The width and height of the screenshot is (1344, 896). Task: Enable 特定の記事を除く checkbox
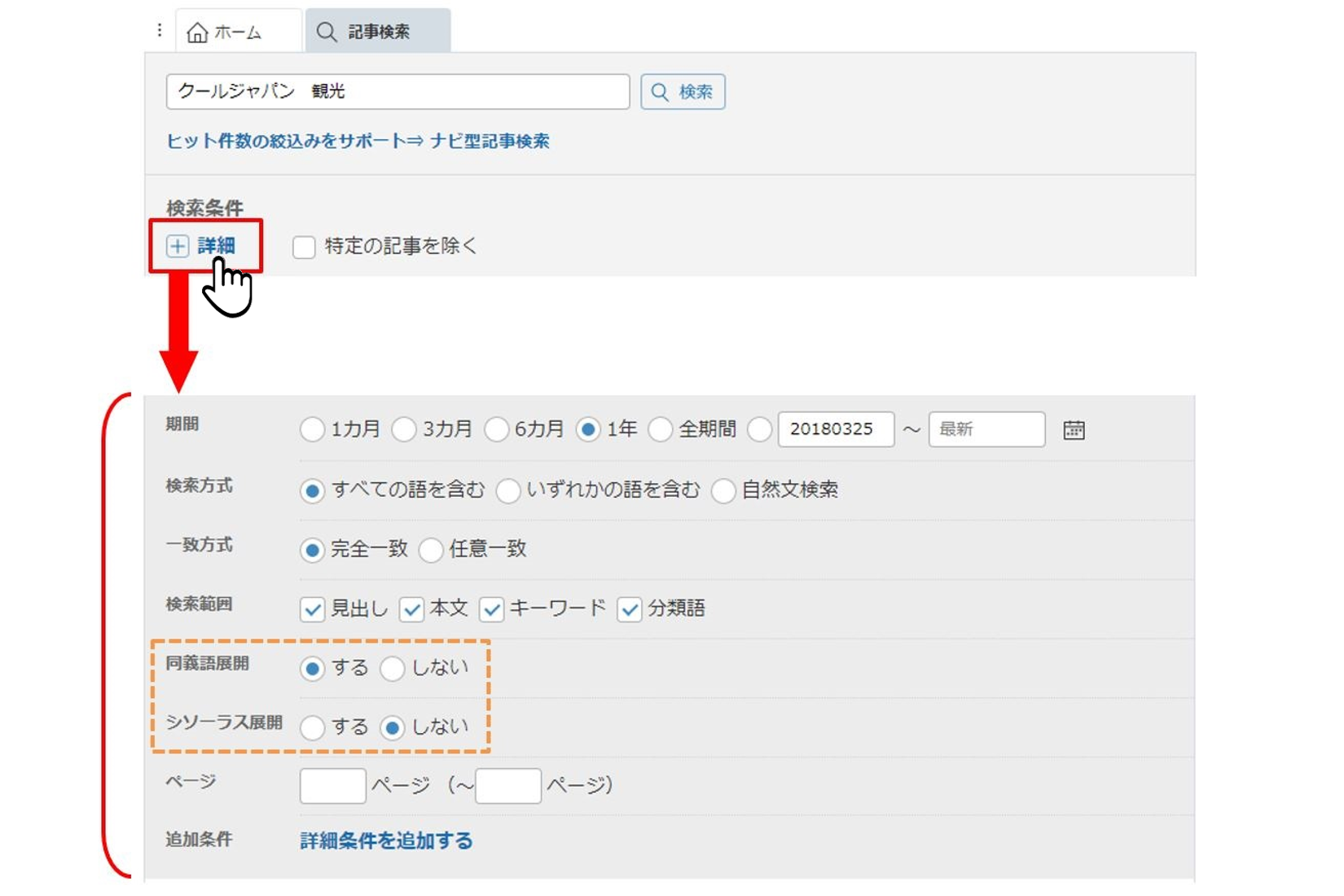[305, 247]
